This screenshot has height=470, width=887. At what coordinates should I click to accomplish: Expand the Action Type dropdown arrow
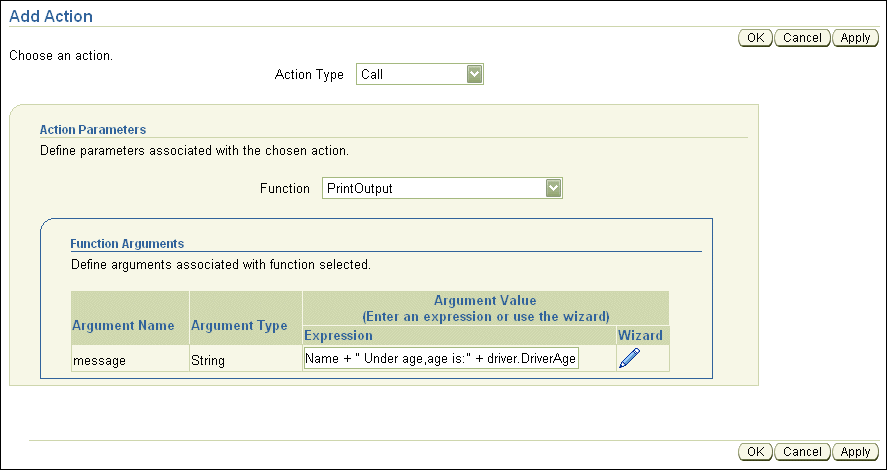click(x=475, y=74)
